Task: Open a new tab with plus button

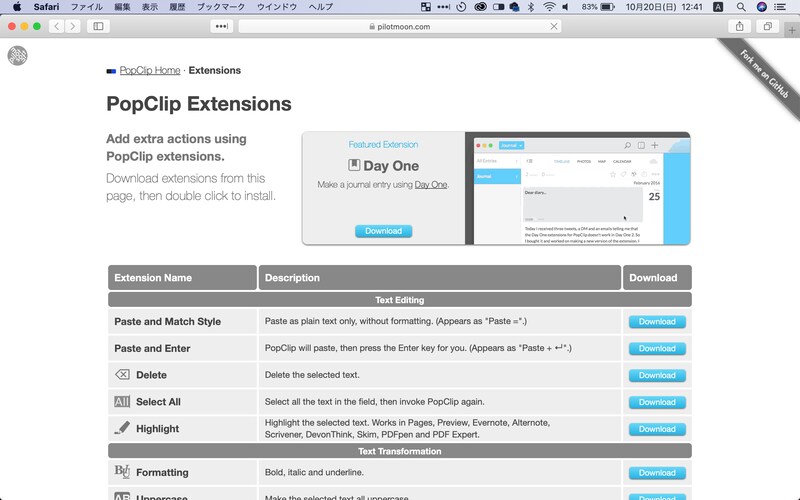Action: 792,31
